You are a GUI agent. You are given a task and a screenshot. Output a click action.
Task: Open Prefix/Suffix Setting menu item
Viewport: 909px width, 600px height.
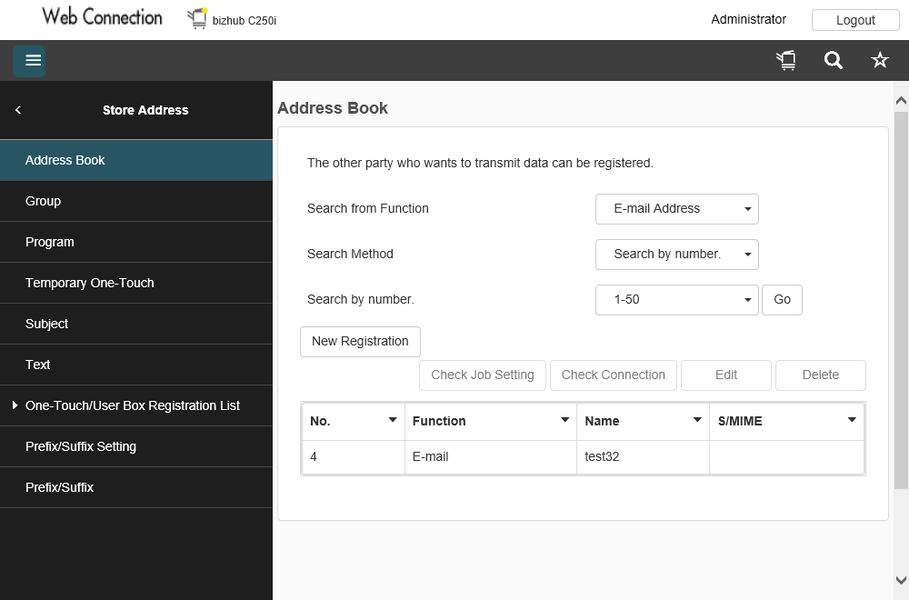click(81, 447)
